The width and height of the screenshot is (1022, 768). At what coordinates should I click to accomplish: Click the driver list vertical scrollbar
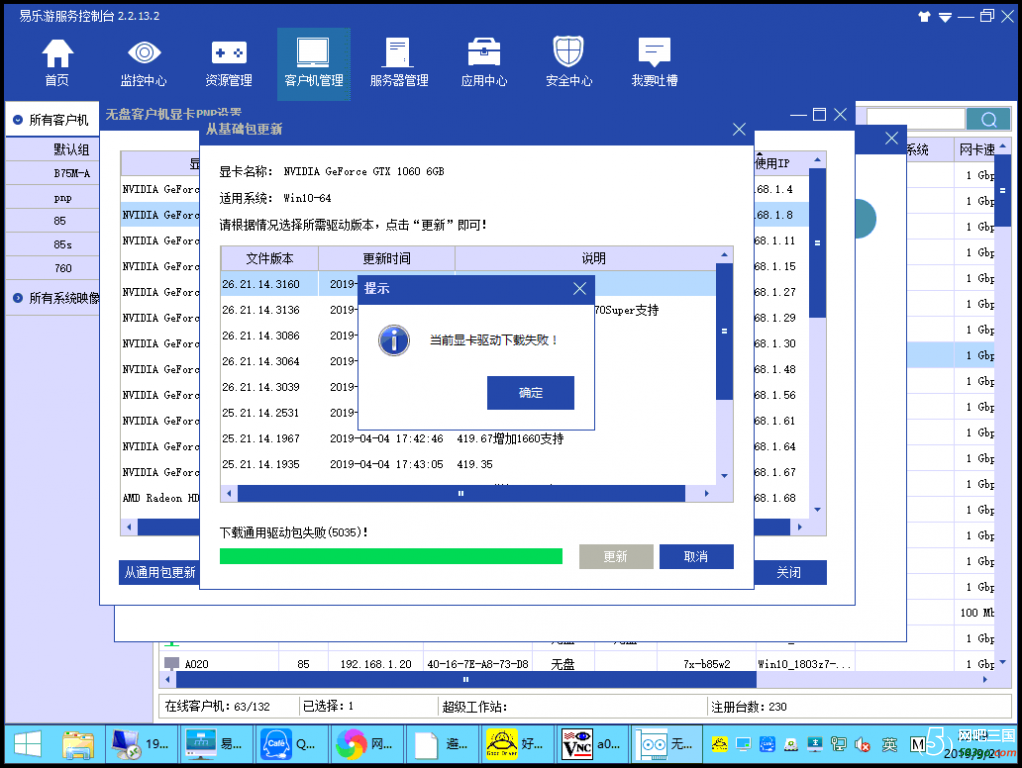click(724, 331)
